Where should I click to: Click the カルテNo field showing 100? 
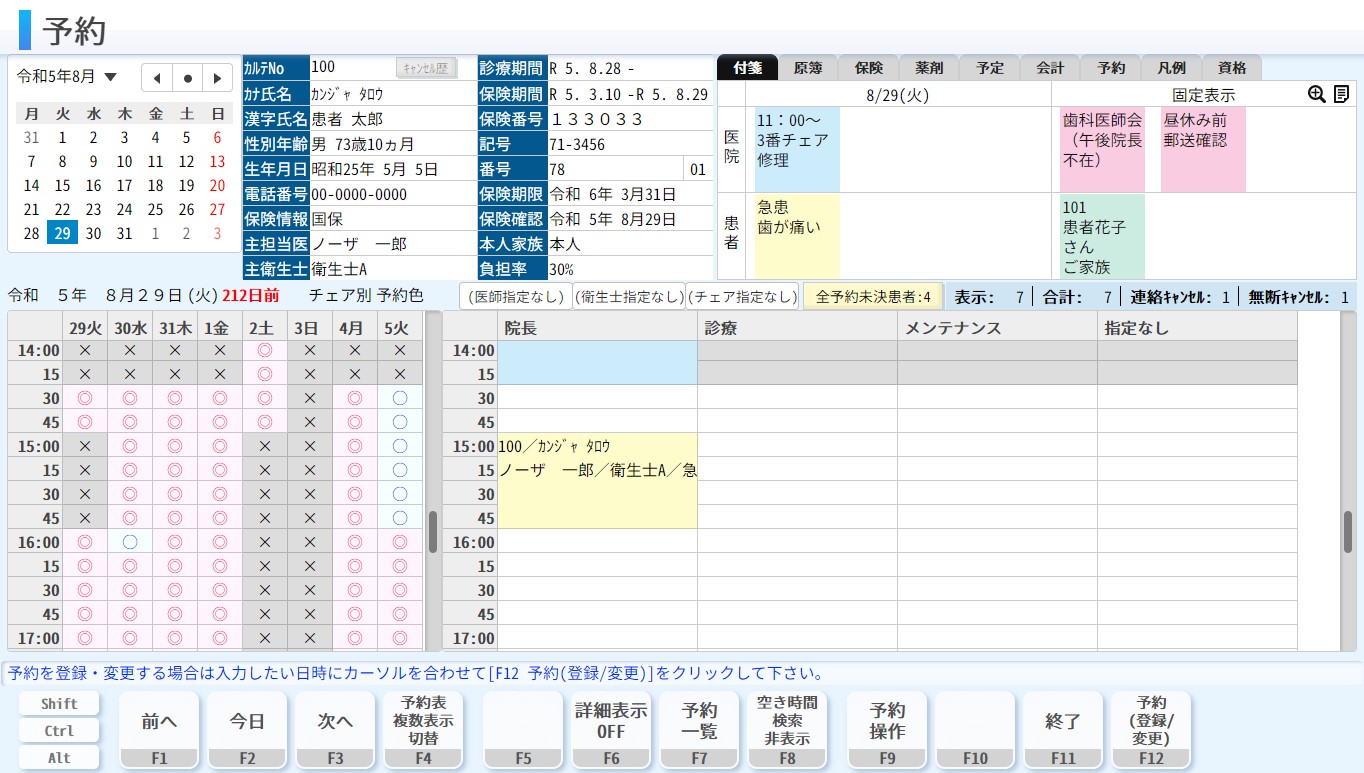click(352, 68)
